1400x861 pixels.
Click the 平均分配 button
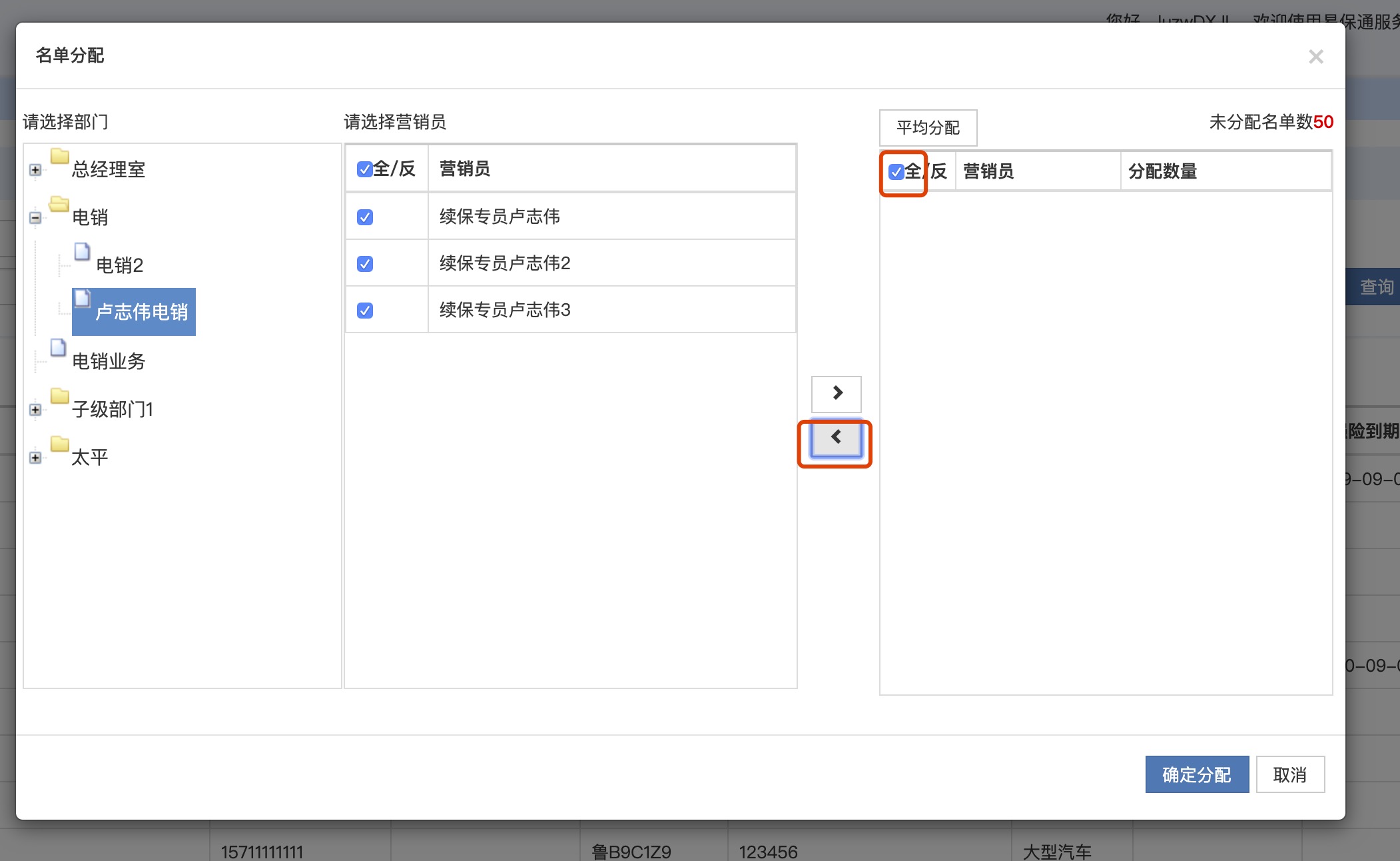coord(928,128)
